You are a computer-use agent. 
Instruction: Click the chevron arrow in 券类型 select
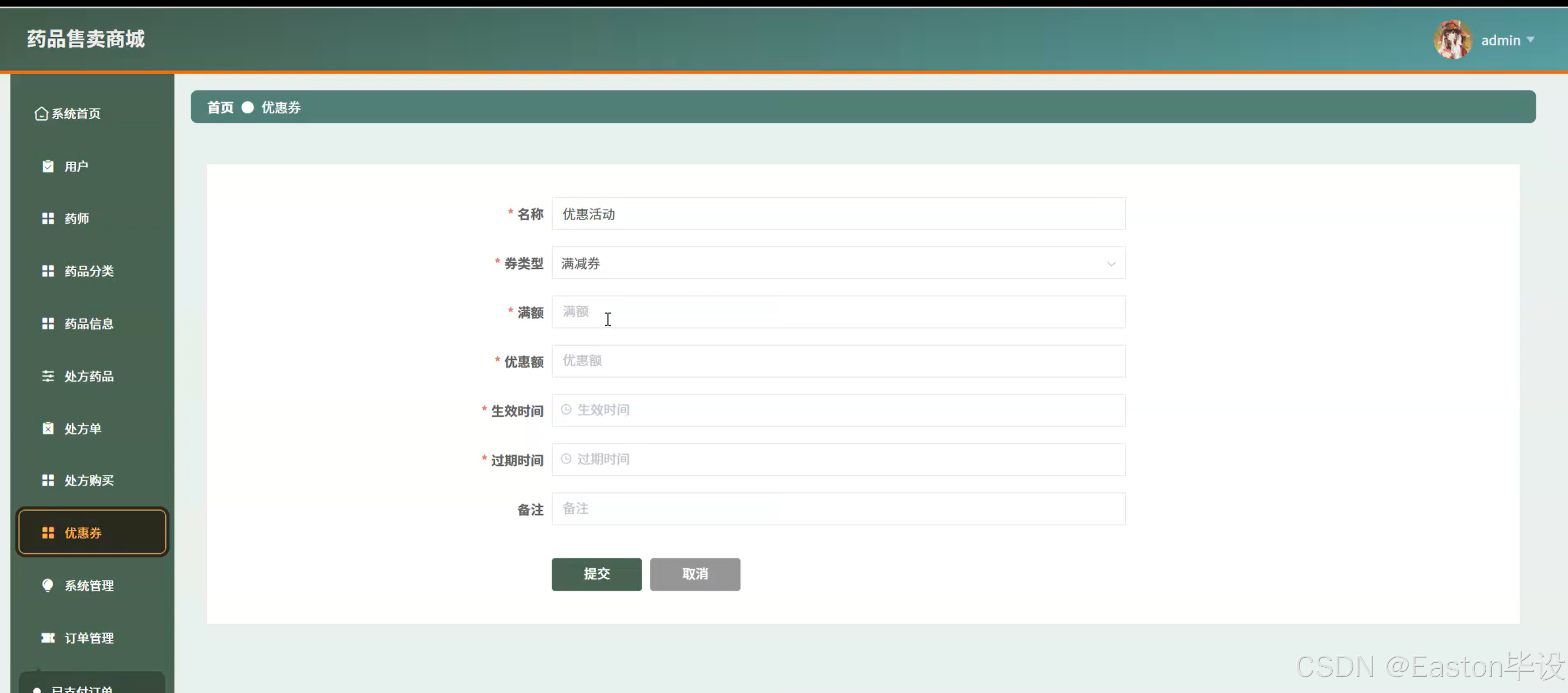(1111, 264)
